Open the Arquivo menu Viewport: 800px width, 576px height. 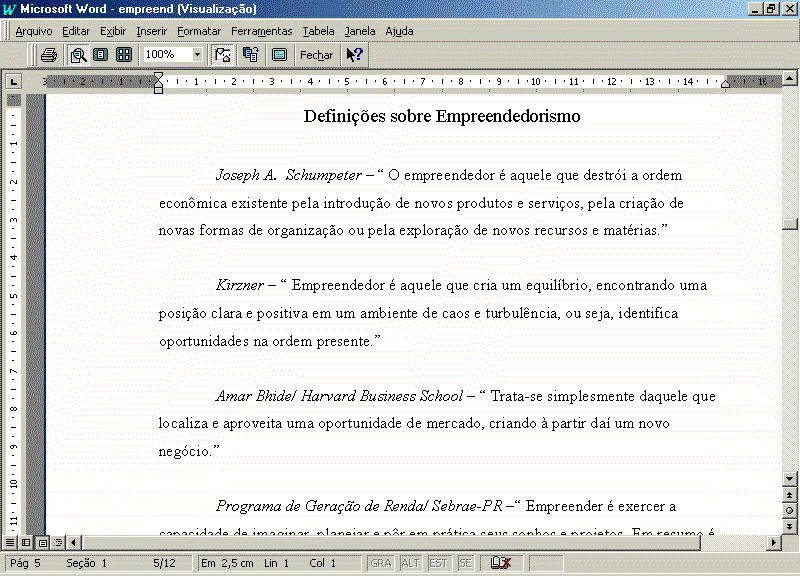pos(34,31)
